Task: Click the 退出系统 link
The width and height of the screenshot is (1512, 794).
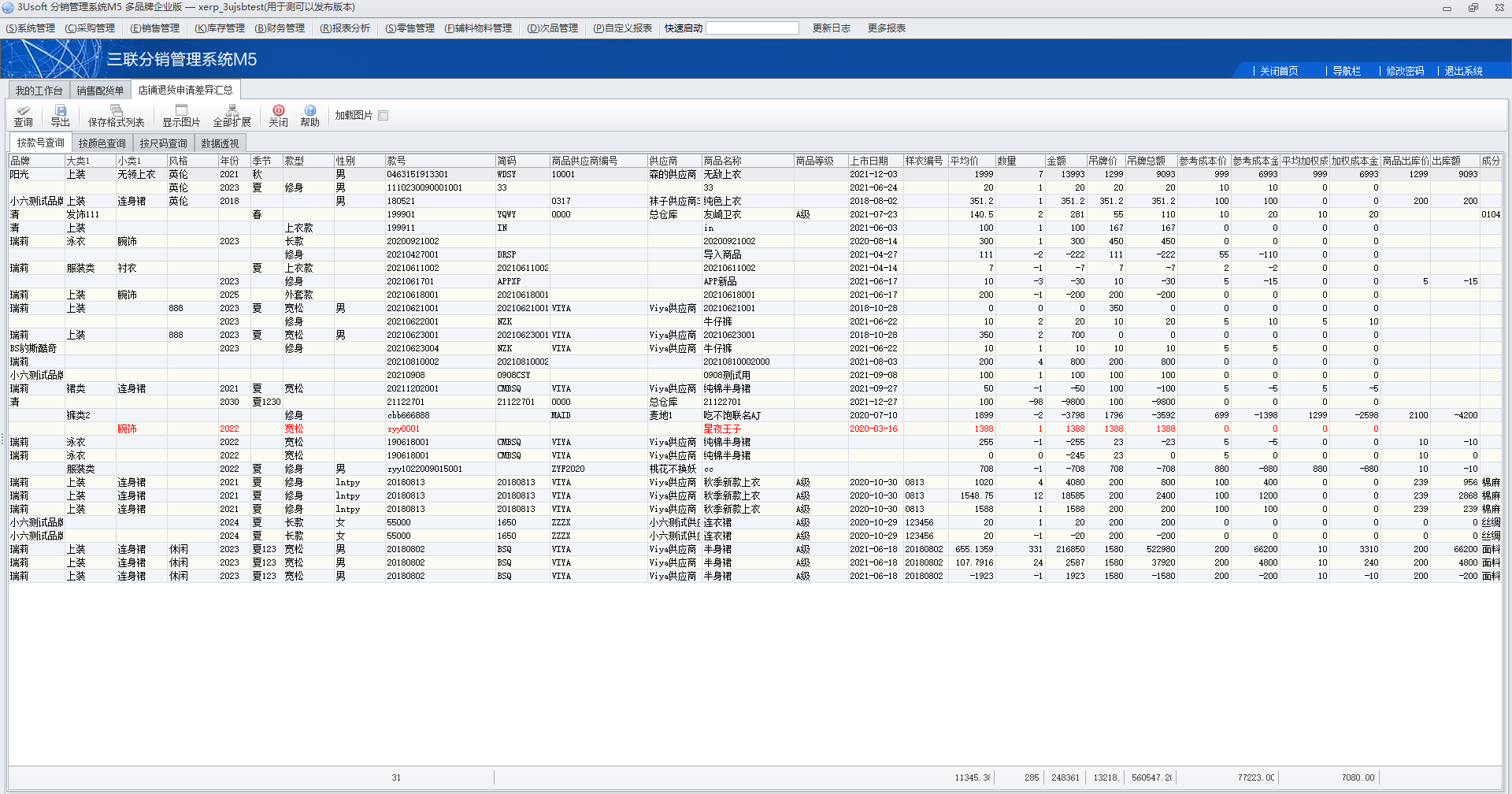Action: (x=1463, y=71)
